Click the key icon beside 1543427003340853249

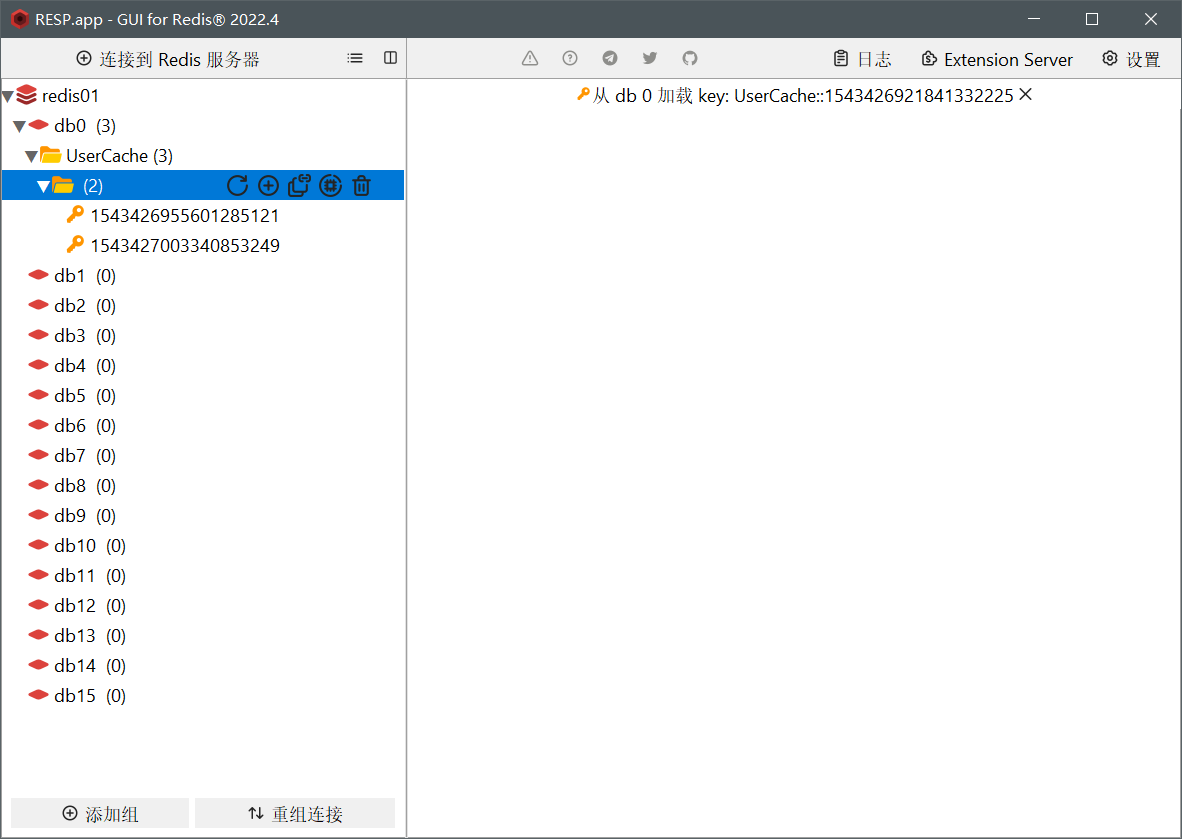(75, 245)
